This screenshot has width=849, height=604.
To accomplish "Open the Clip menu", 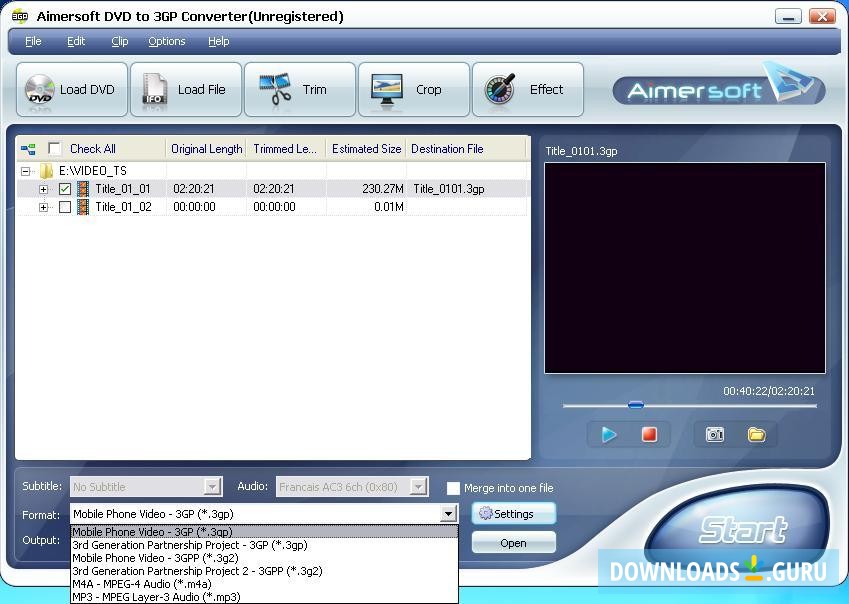I will click(x=120, y=41).
